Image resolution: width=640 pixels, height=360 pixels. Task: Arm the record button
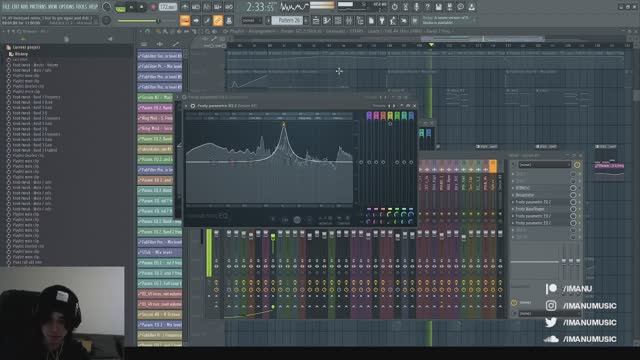pos(153,7)
